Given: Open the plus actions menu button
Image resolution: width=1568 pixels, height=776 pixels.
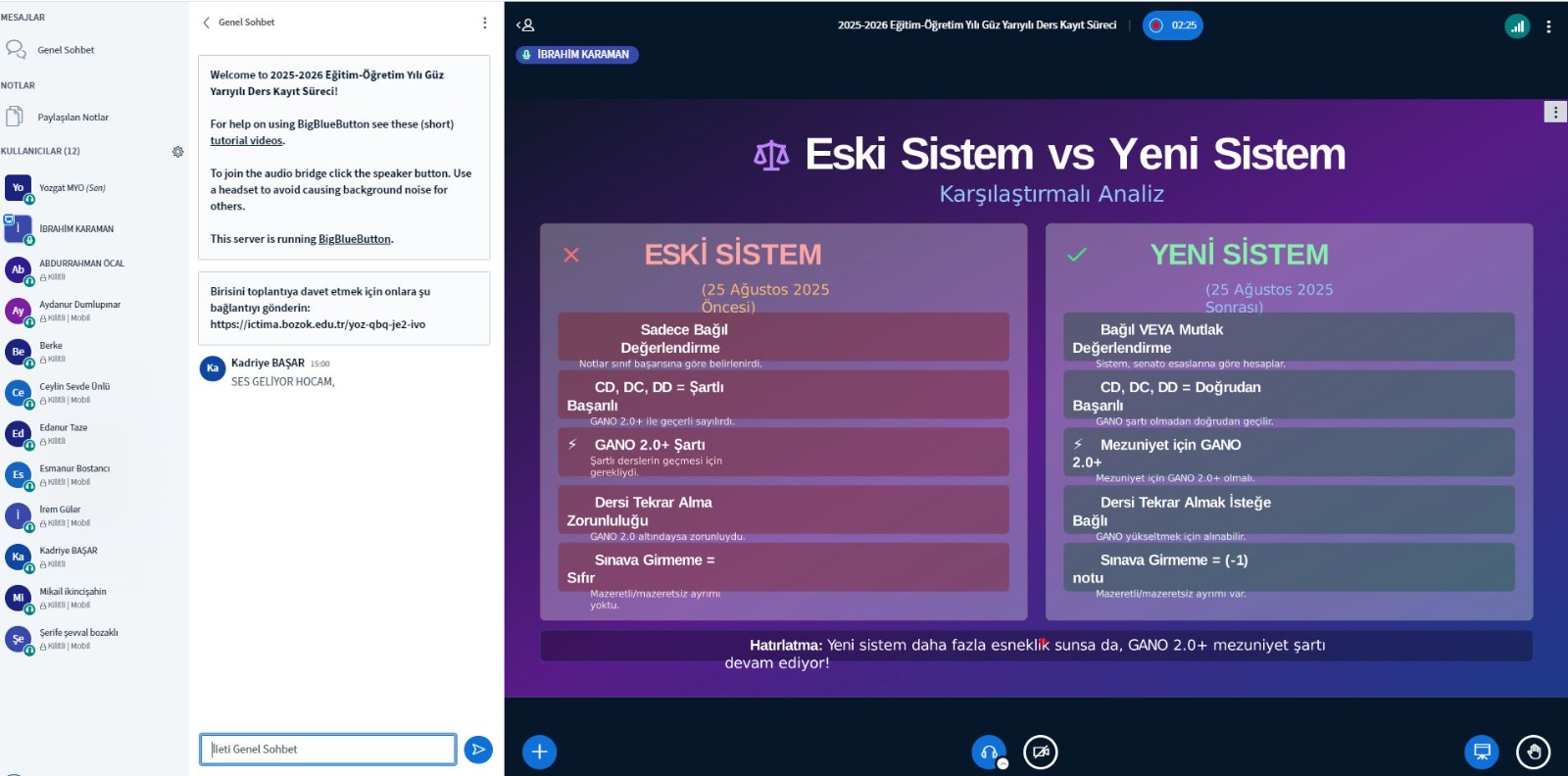Looking at the screenshot, I should coord(539,752).
